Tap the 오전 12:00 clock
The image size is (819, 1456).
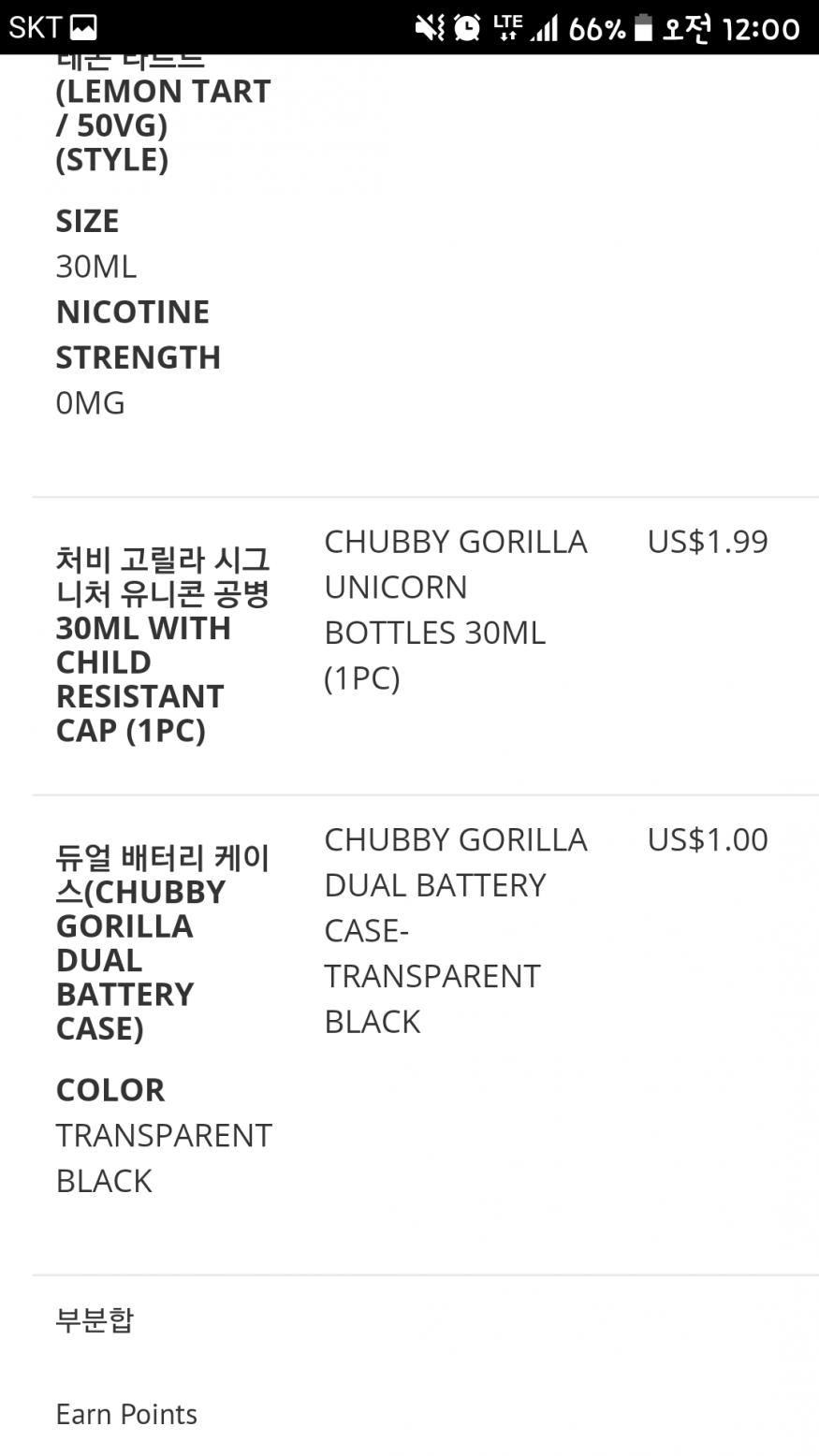coord(731,28)
